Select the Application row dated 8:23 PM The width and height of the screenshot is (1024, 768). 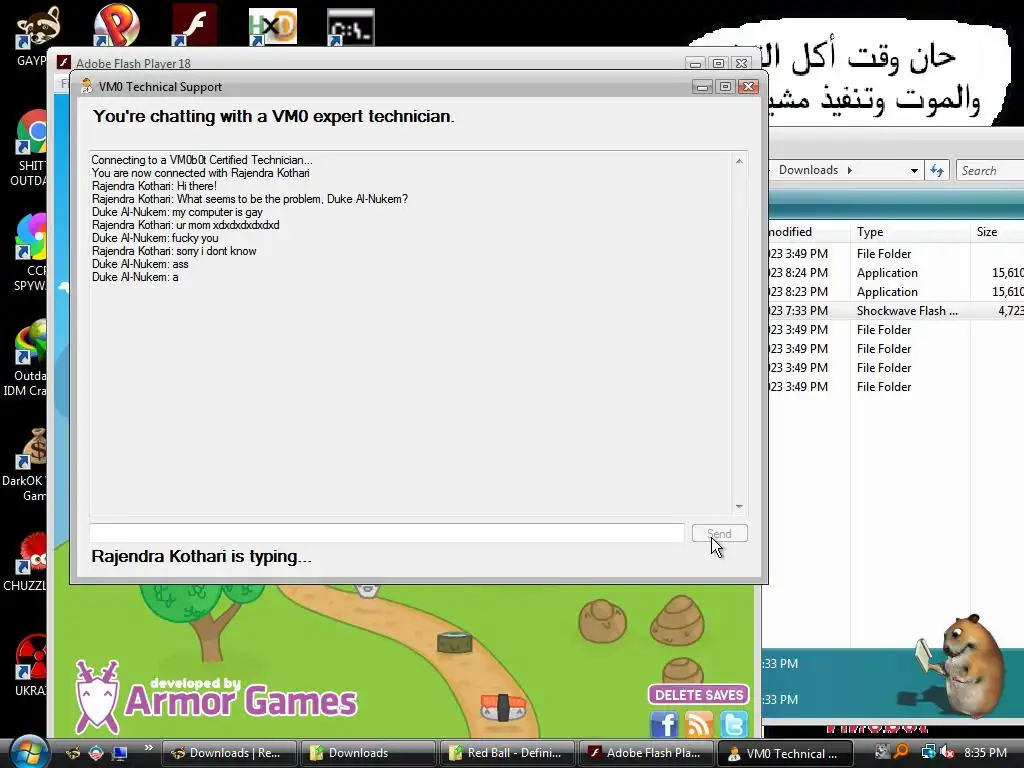coord(896,292)
